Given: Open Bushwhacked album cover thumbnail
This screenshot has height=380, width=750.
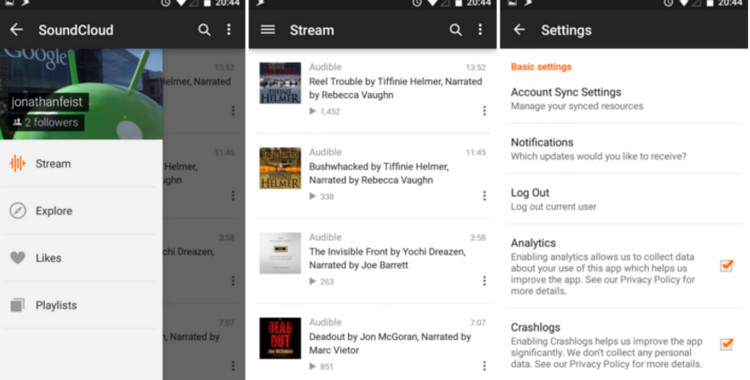Looking at the screenshot, I should pos(280,168).
